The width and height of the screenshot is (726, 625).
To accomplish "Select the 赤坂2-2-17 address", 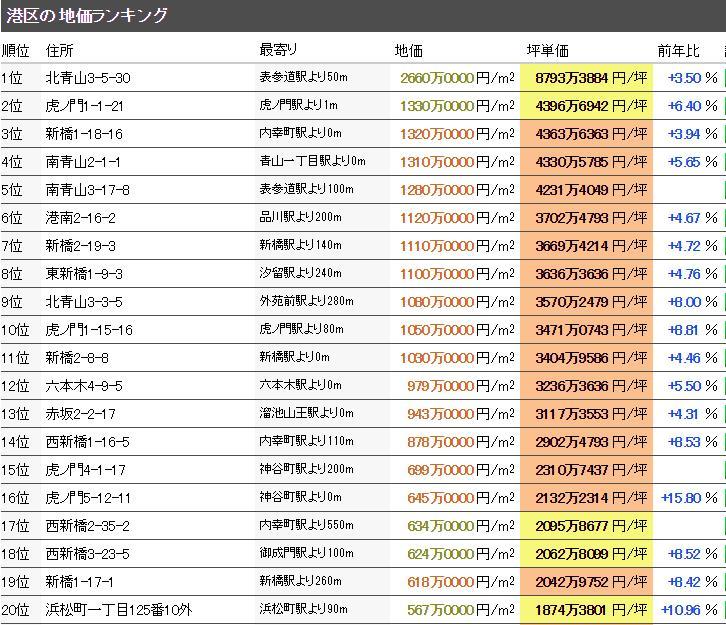I will click(x=81, y=414).
